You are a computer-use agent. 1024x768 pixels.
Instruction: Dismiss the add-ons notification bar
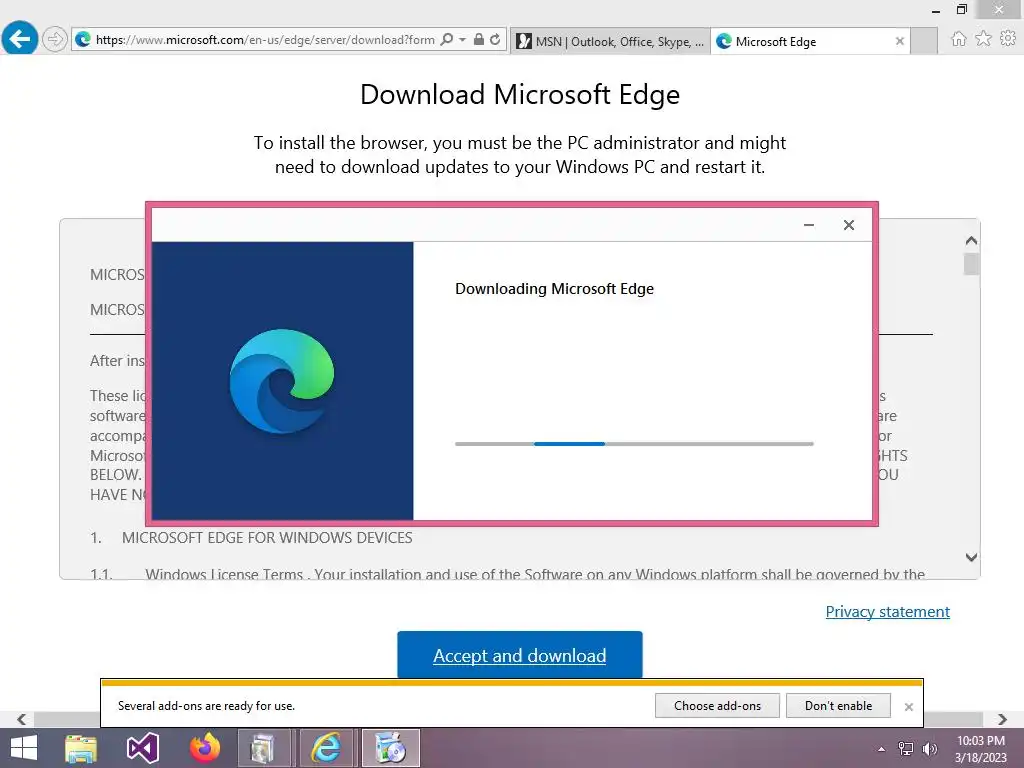[x=908, y=707]
